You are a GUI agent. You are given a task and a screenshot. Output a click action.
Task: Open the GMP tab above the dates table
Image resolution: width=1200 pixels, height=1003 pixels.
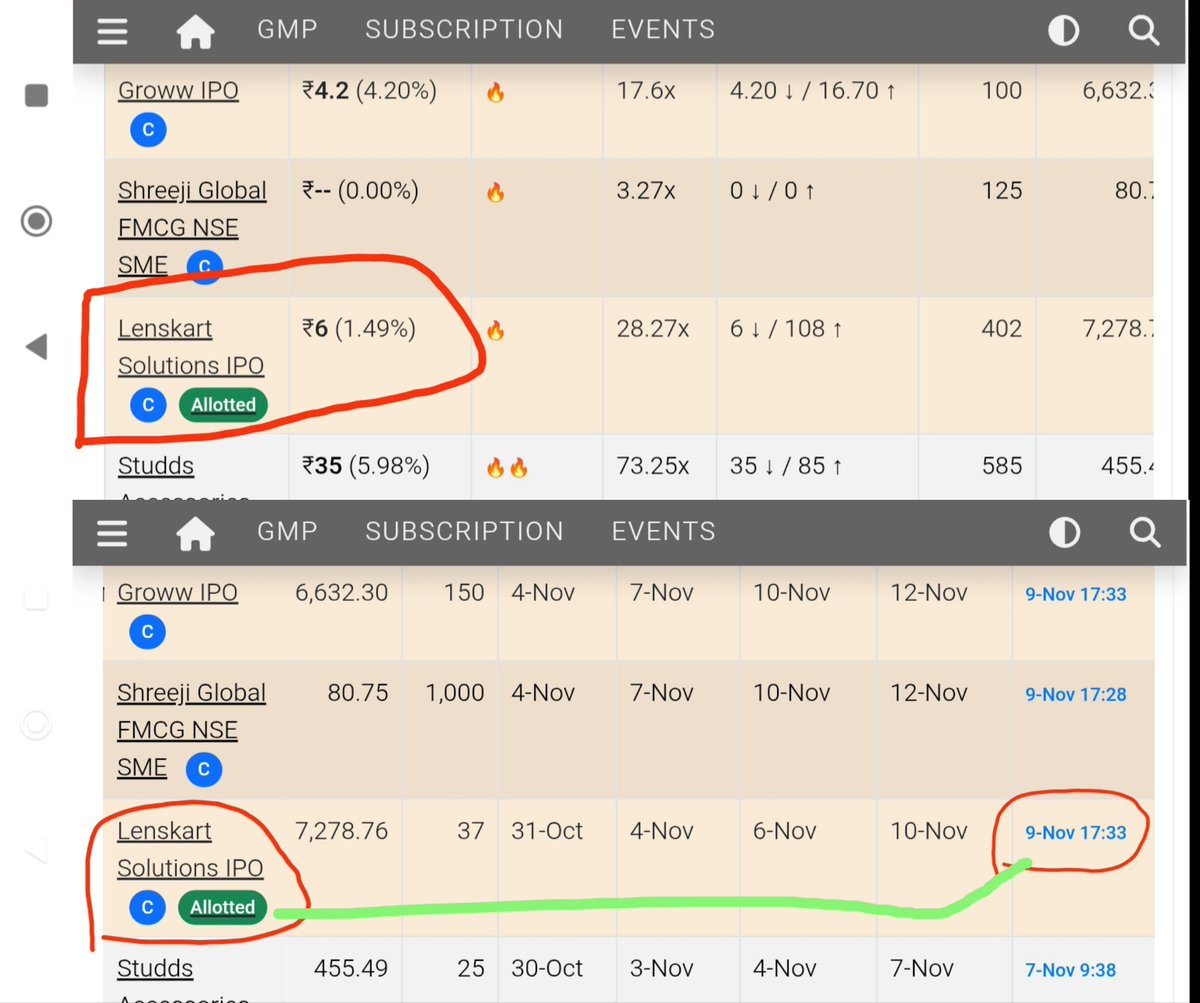pos(287,531)
